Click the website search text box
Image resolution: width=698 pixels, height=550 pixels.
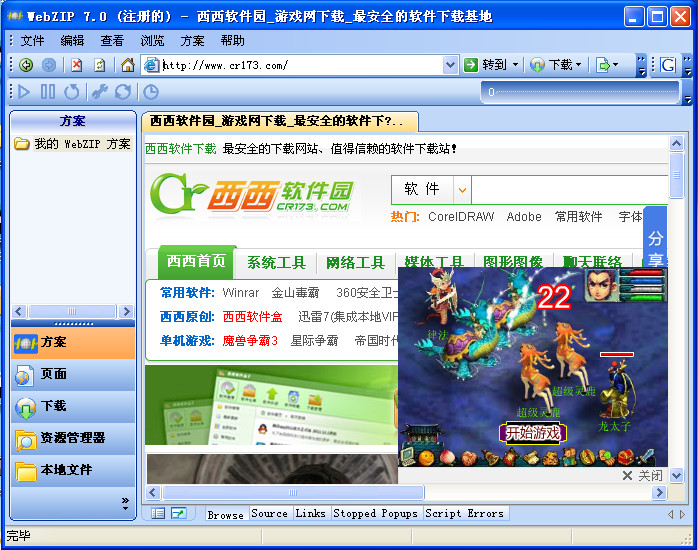pos(570,190)
